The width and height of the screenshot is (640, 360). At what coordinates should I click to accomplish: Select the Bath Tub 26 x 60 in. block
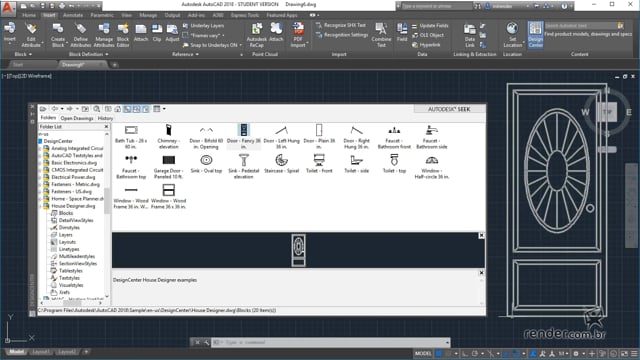131,137
